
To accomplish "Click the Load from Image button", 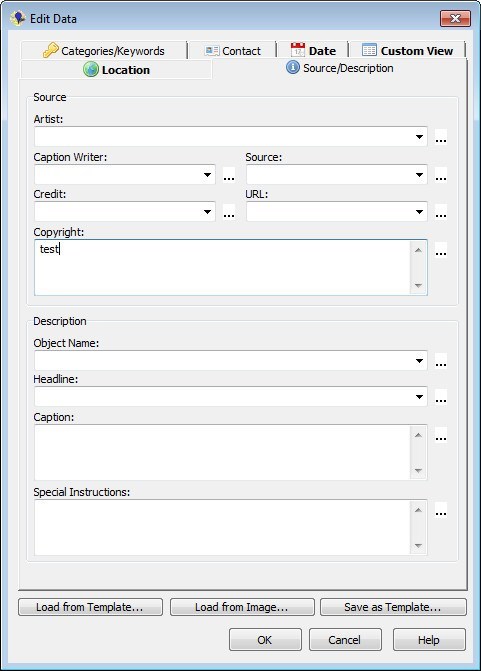I will pyautogui.click(x=242, y=607).
